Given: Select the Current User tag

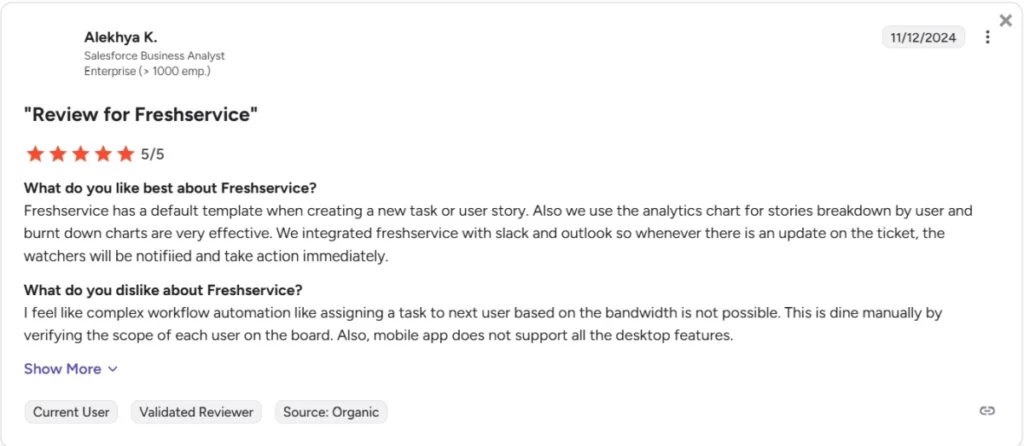Looking at the screenshot, I should (x=71, y=412).
